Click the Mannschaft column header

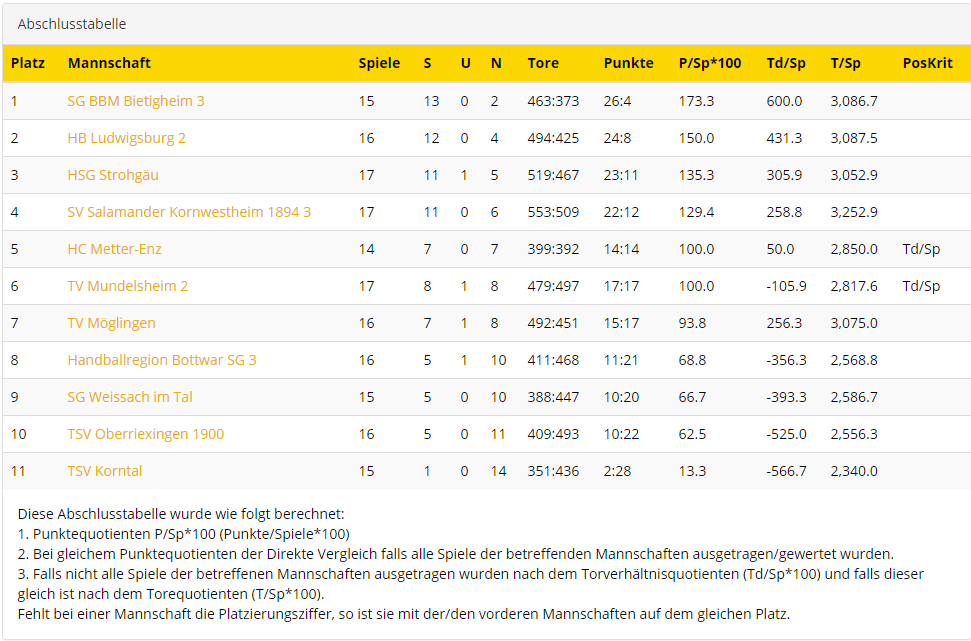point(109,63)
